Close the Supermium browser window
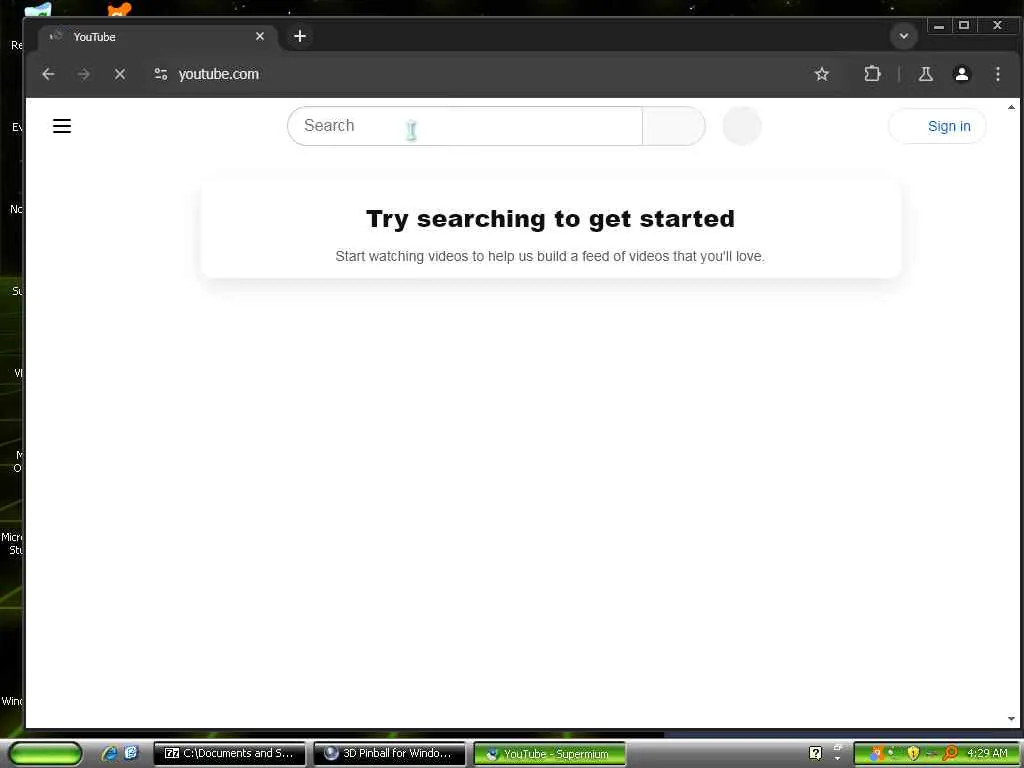The image size is (1024, 768). 997,26
